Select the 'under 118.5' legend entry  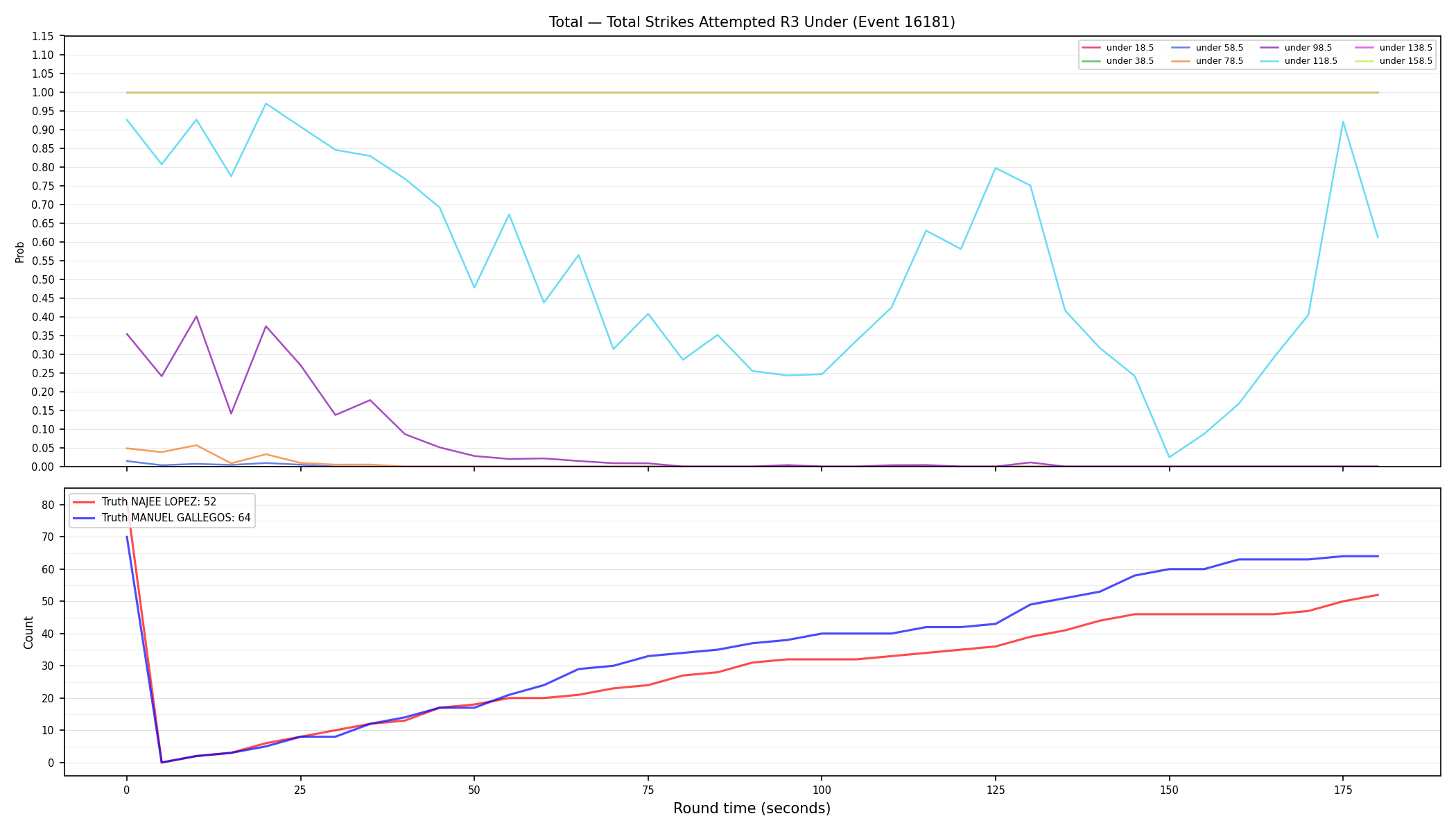point(1299,61)
